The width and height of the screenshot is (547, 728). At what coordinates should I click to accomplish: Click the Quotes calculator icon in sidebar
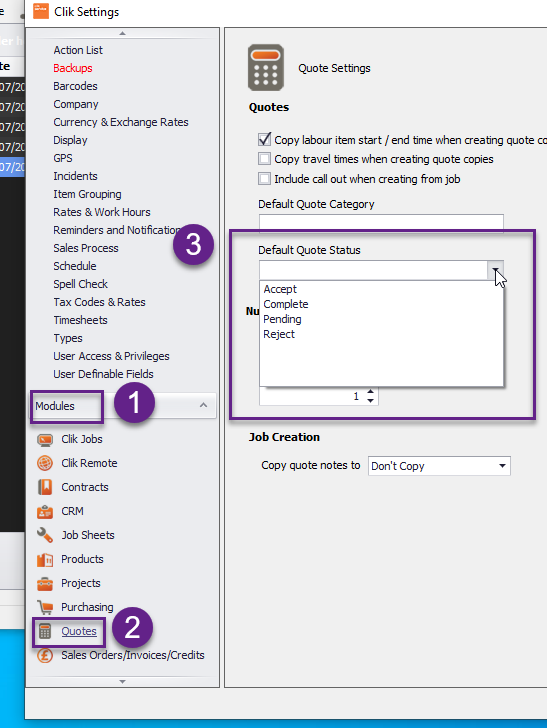[x=45, y=631]
